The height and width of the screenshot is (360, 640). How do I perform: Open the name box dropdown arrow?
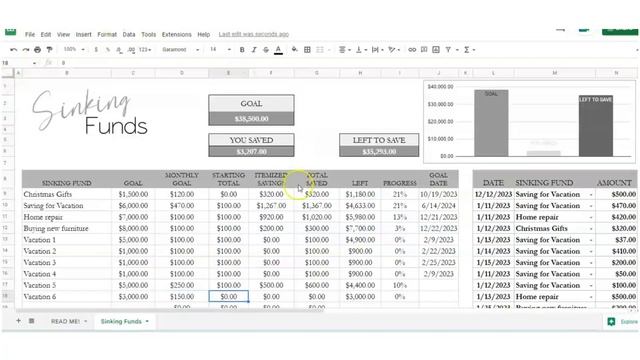[x=34, y=63]
